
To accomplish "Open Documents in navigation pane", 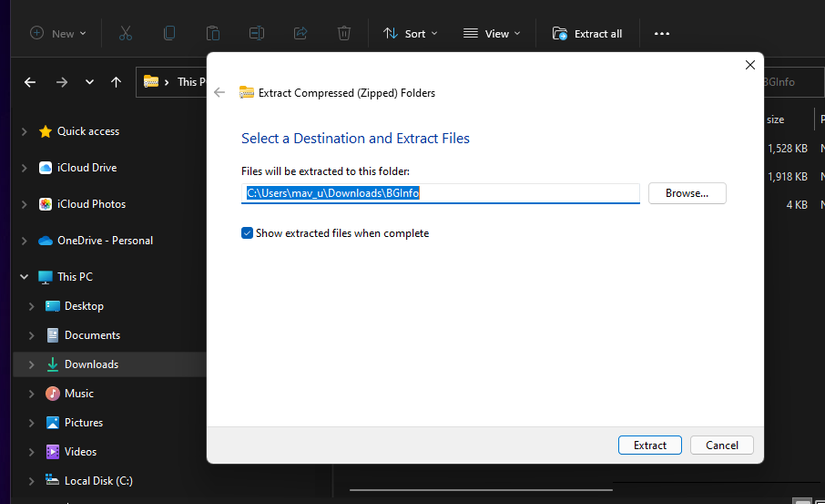I will click(92, 335).
